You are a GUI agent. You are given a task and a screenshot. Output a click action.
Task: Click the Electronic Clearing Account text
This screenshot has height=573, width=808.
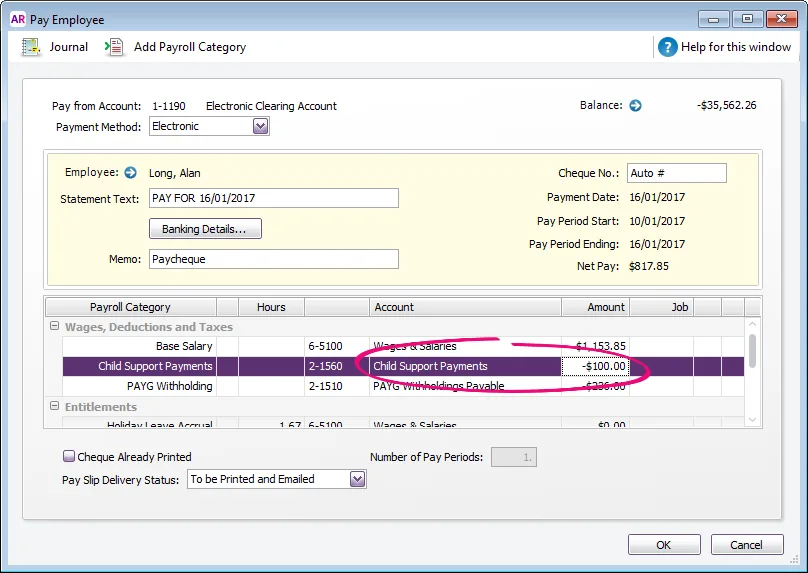(271, 106)
